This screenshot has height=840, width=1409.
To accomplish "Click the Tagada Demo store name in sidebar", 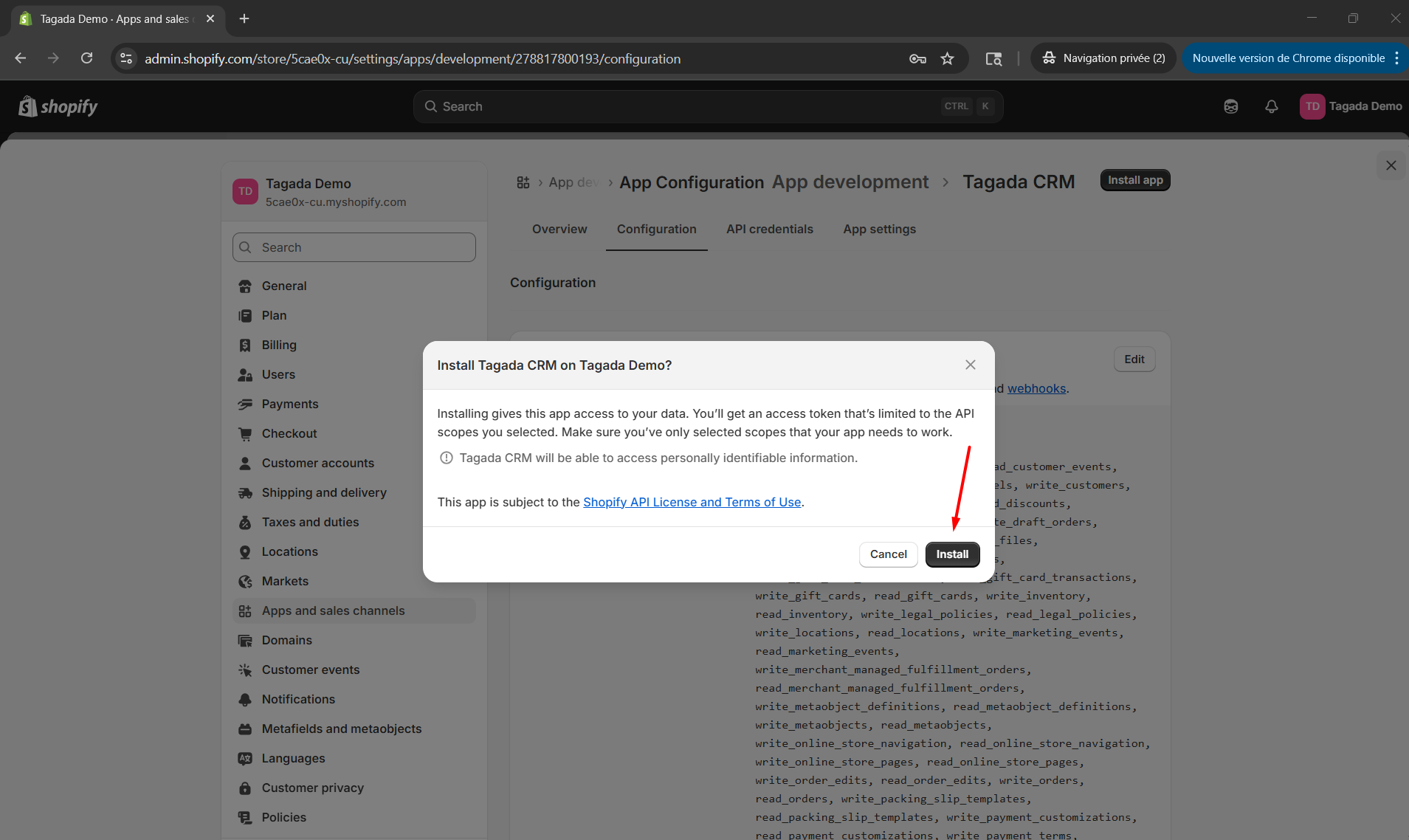I will coord(308,184).
